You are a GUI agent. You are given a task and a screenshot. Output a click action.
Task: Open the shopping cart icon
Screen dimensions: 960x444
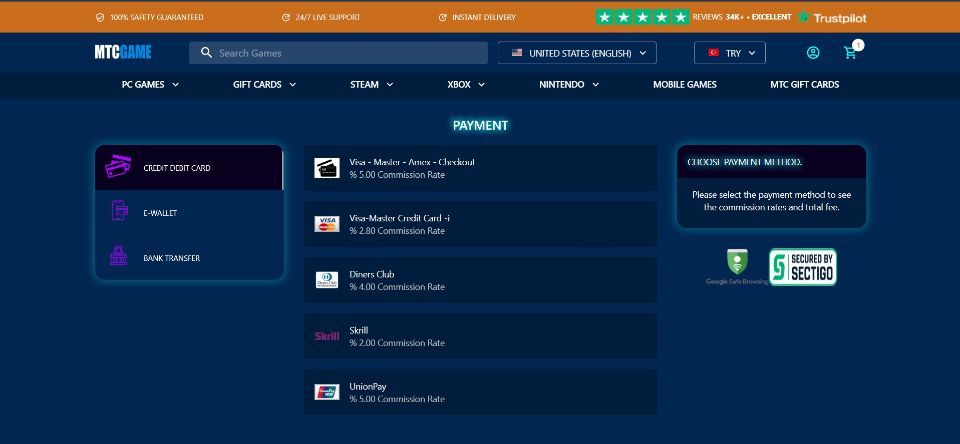[x=850, y=53]
